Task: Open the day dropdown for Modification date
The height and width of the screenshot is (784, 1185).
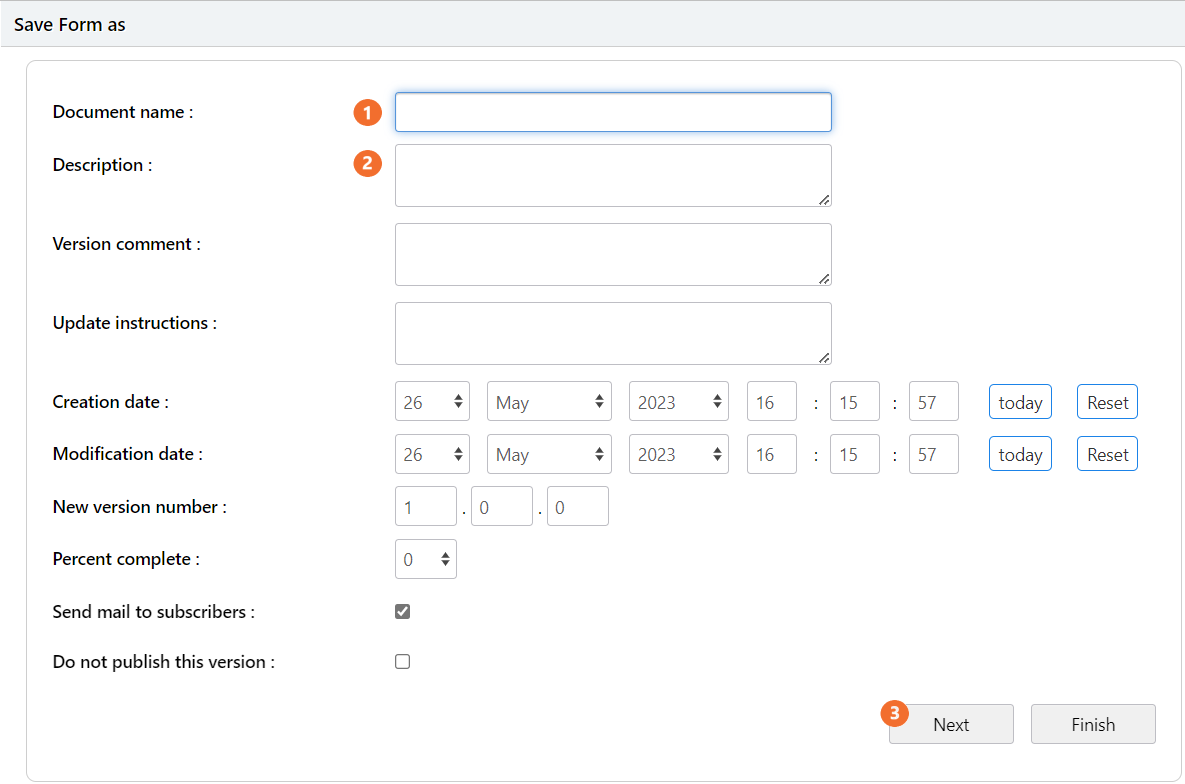Action: [432, 453]
